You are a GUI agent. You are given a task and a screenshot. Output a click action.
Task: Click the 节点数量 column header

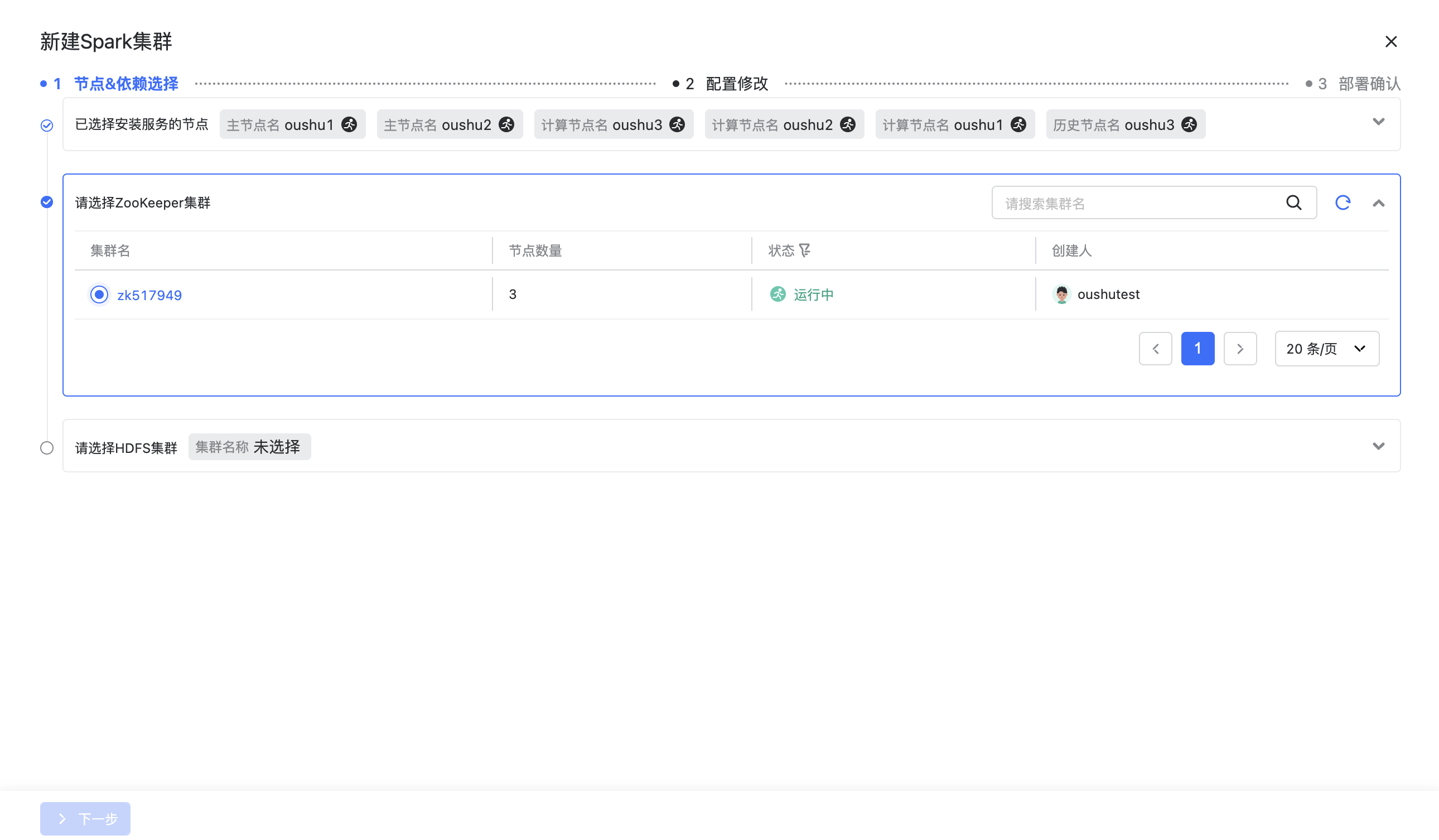(535, 250)
